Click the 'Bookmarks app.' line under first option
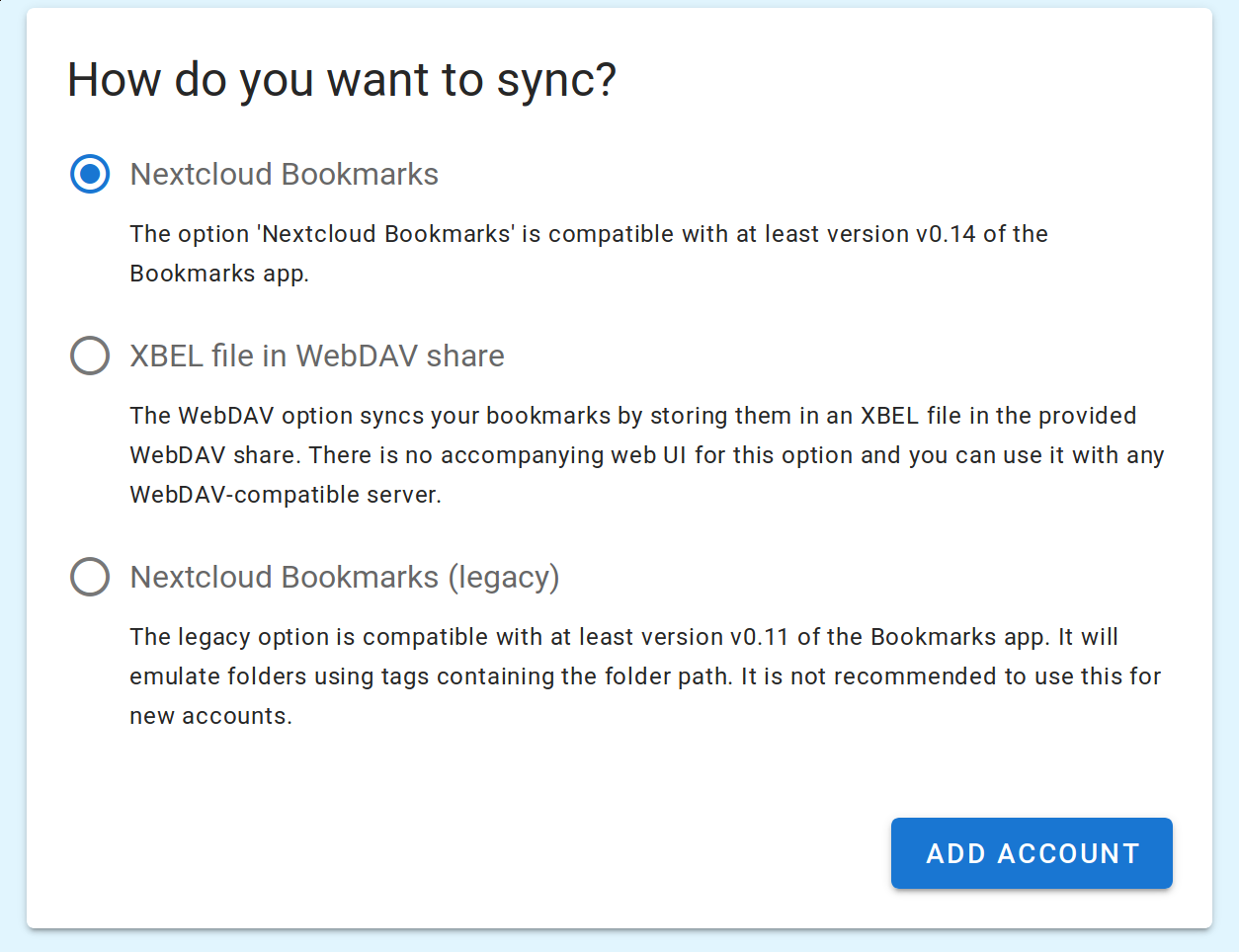The height and width of the screenshot is (952, 1239). (x=219, y=274)
